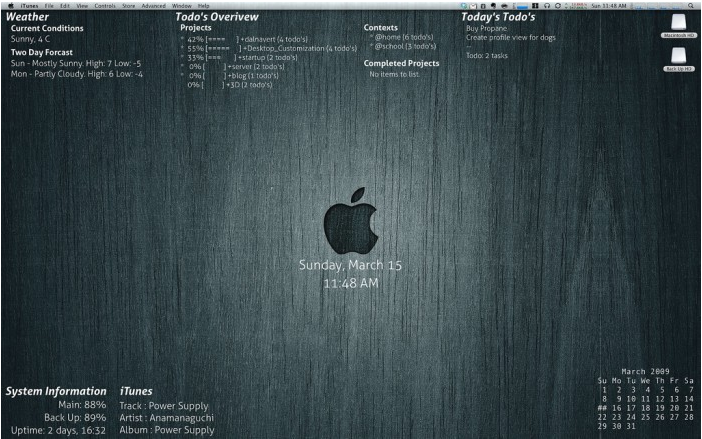The height and width of the screenshot is (439, 702).
Task: Click 'No items to list.' text
Action: [394, 74]
